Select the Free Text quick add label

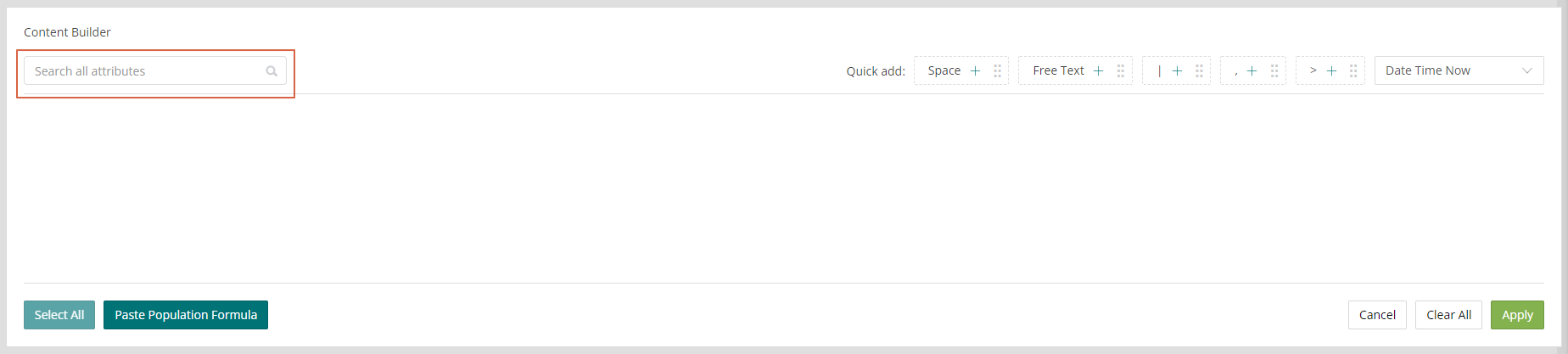pos(1058,70)
